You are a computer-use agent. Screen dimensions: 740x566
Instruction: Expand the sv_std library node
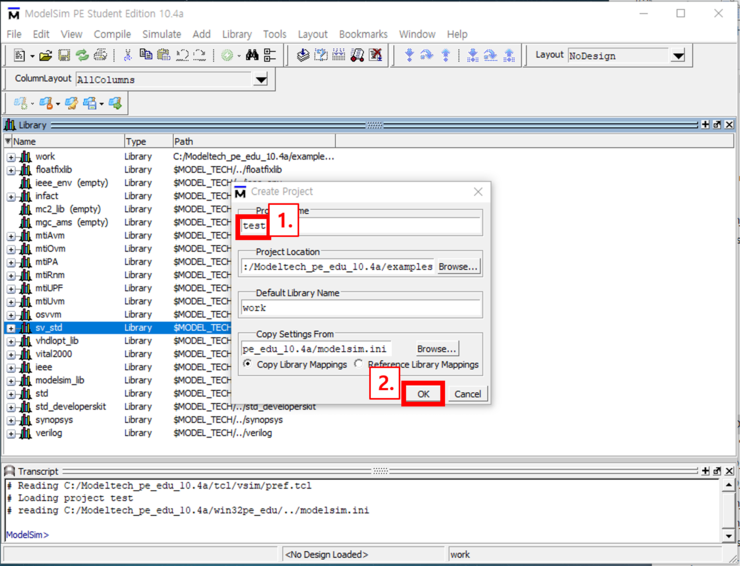click(x=11, y=328)
